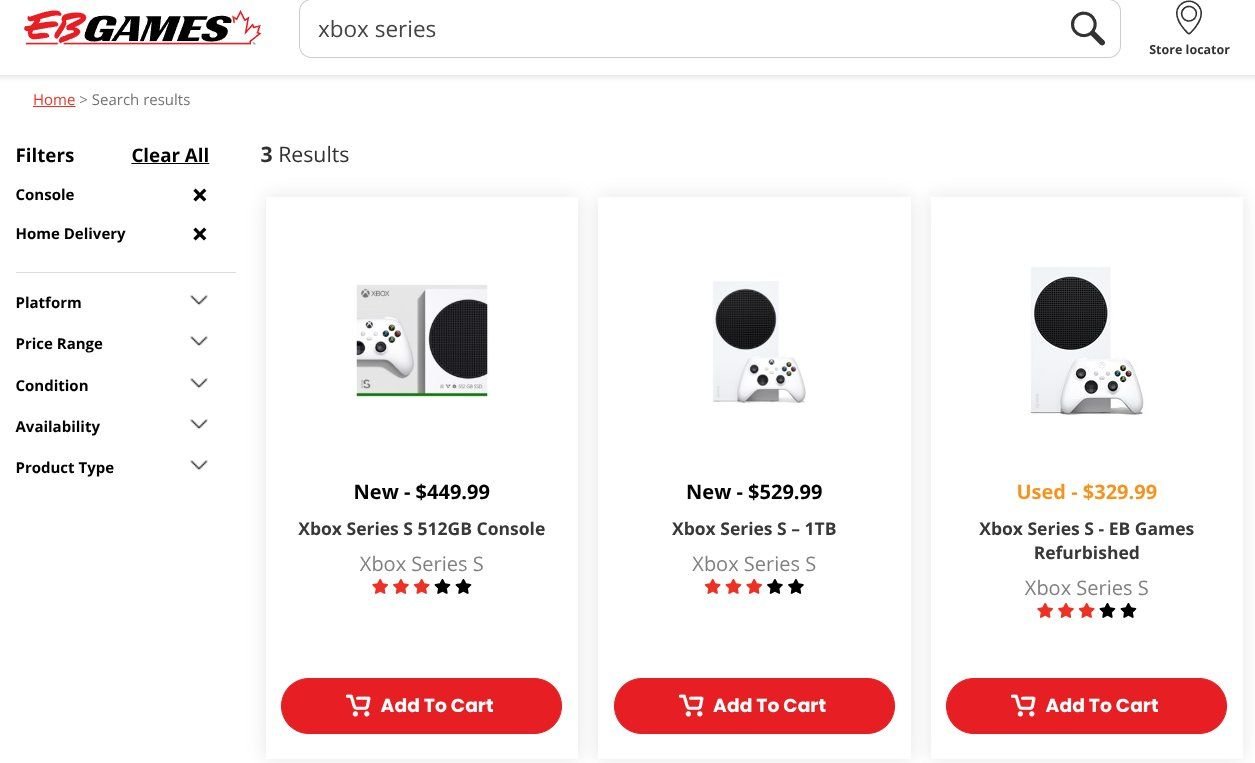Click the search field containing "xbox series"
The image size is (1255, 763).
(x=680, y=29)
